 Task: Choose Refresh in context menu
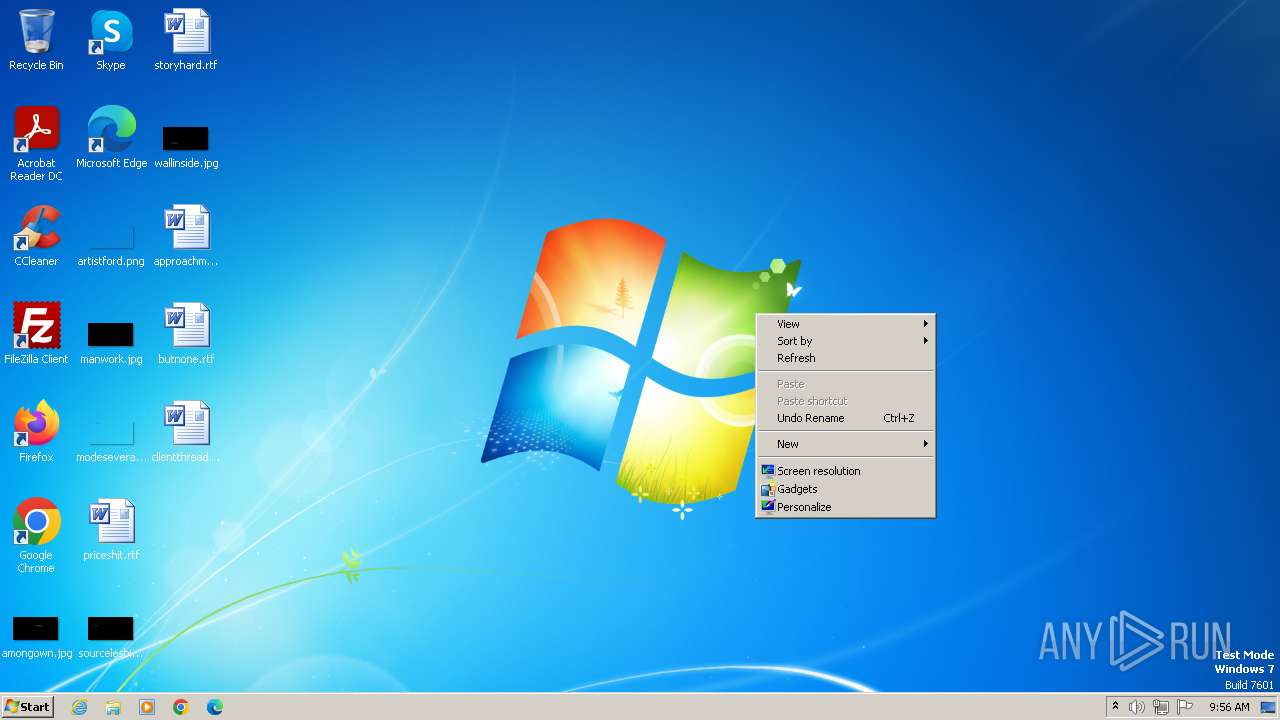point(845,358)
